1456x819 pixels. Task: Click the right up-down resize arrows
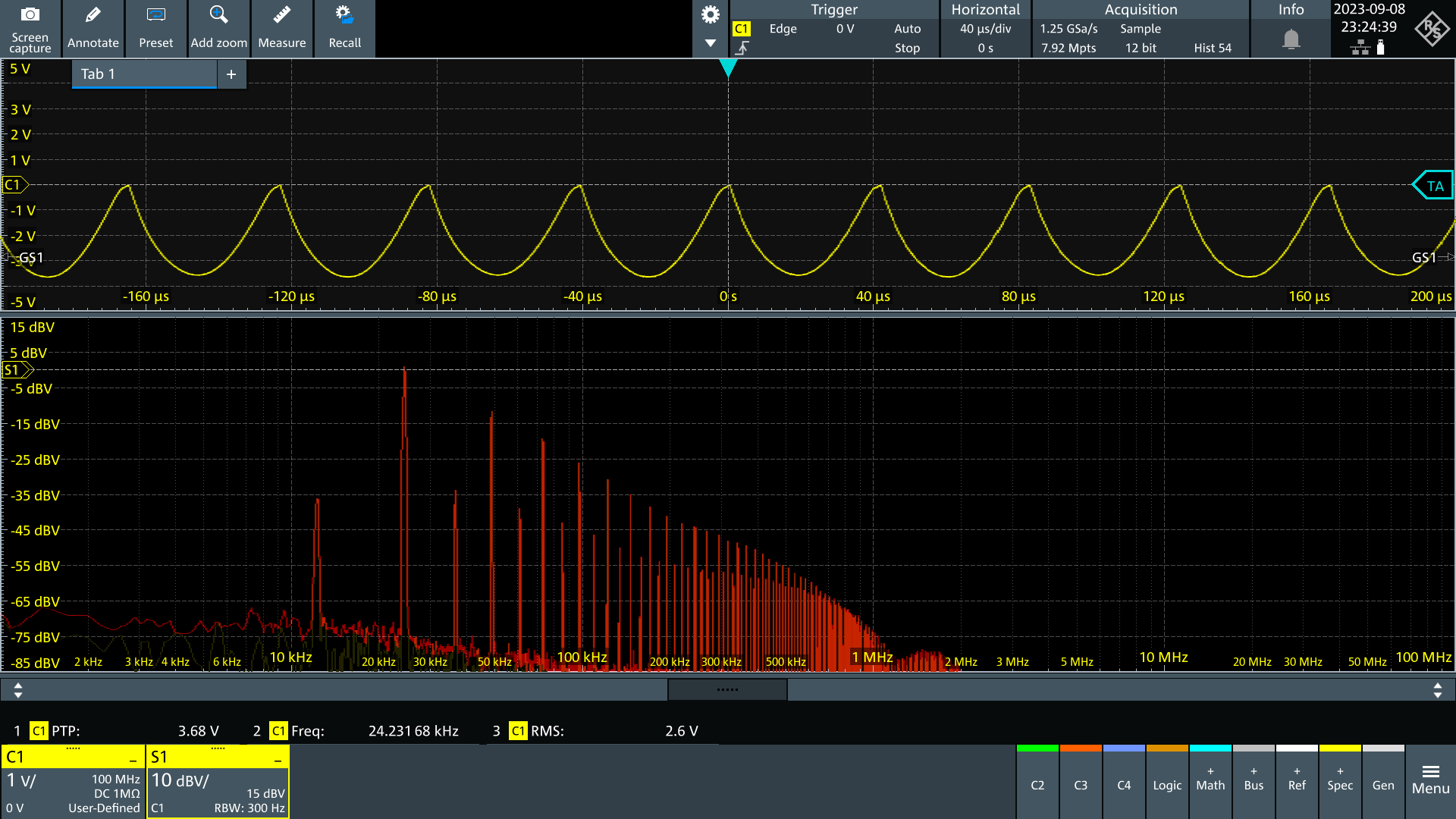pyautogui.click(x=1438, y=690)
